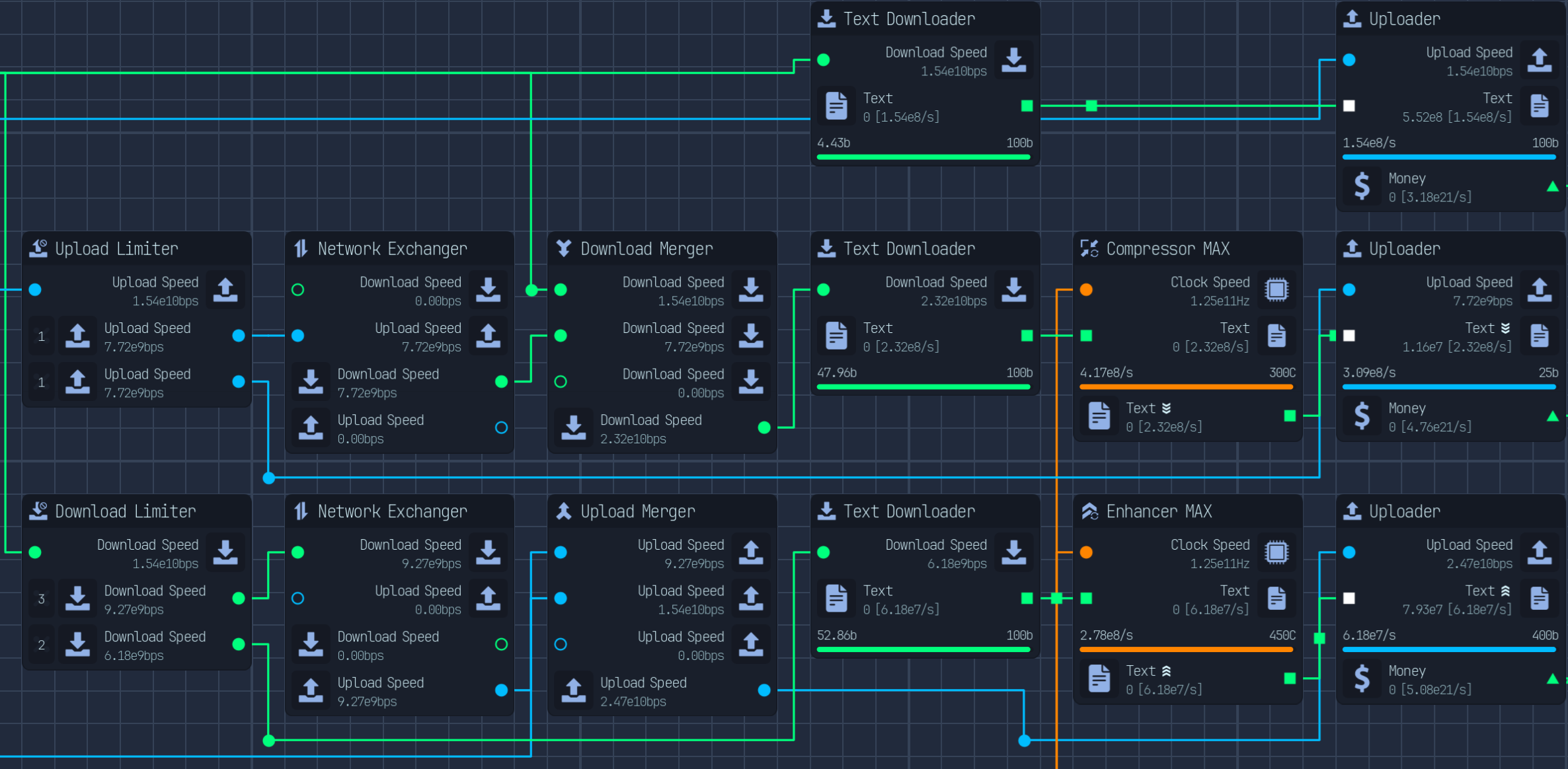The height and width of the screenshot is (769, 1568).
Task: Click the Upload Merger title icon
Action: coord(564,511)
